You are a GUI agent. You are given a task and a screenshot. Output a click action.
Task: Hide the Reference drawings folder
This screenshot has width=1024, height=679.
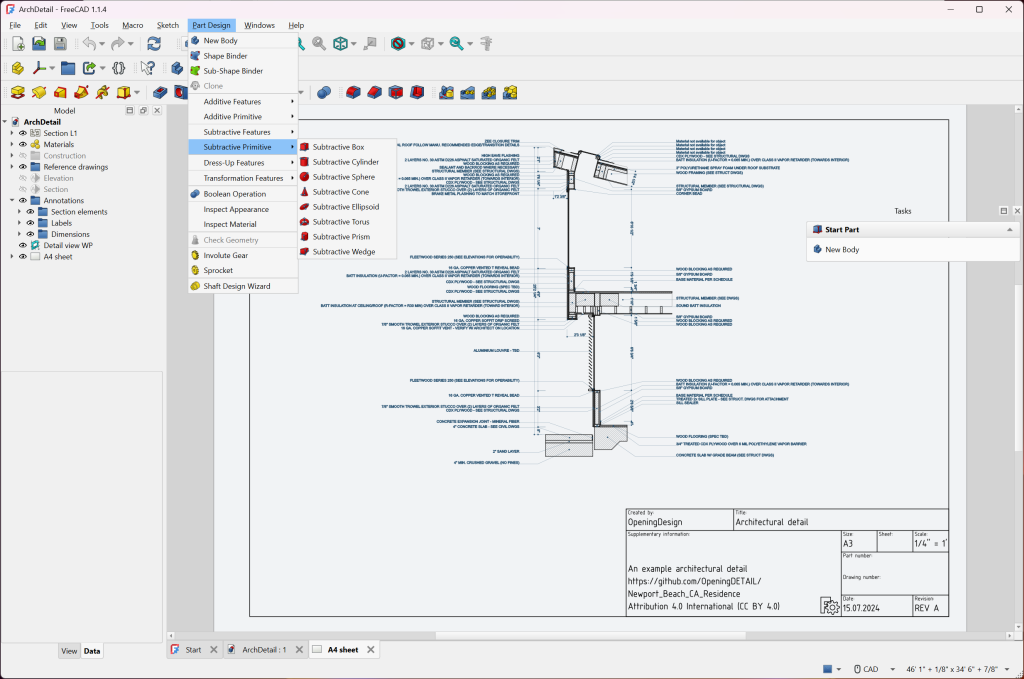[x=23, y=166]
